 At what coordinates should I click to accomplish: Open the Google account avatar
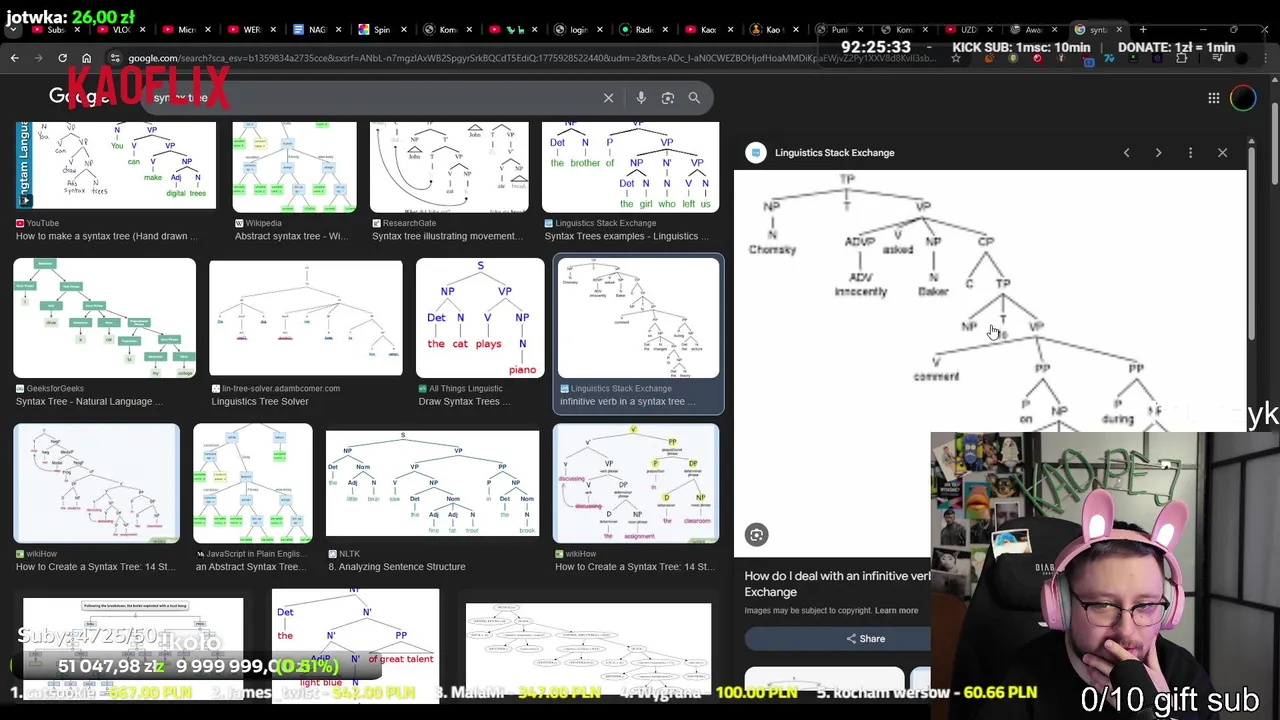pyautogui.click(x=1243, y=98)
